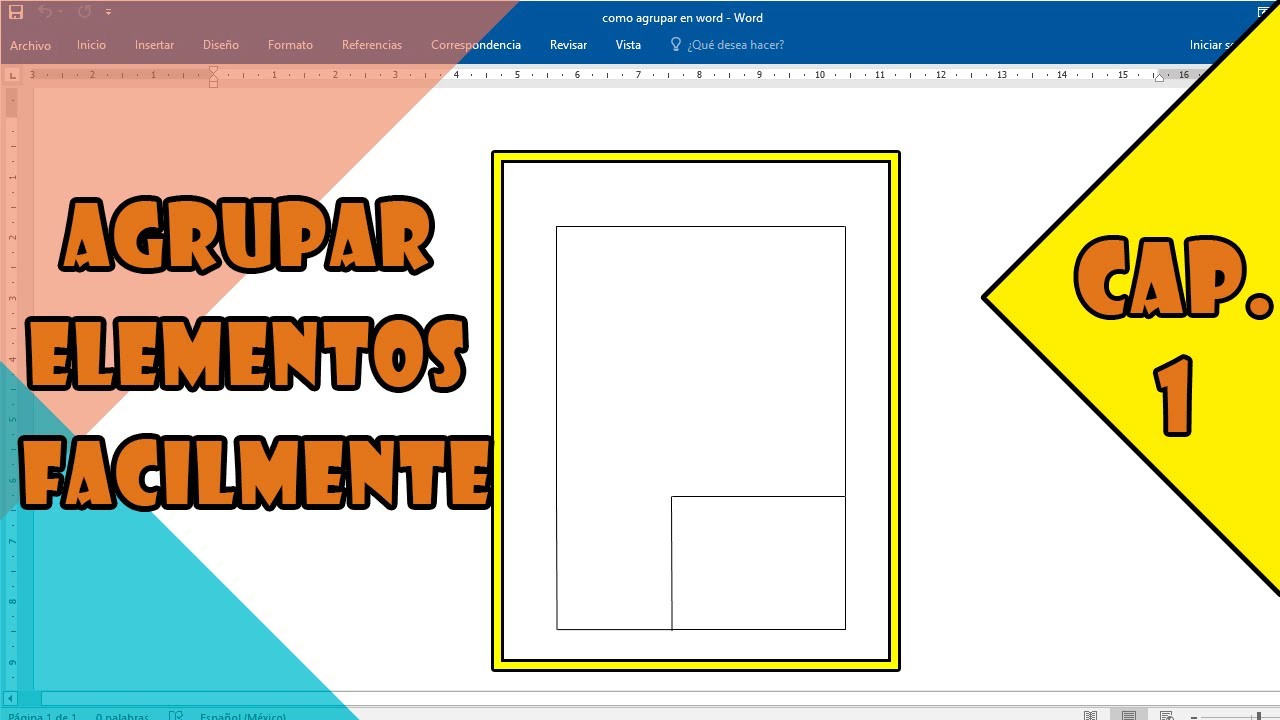Click the Undo arrow icon
1280x720 pixels.
coord(44,12)
